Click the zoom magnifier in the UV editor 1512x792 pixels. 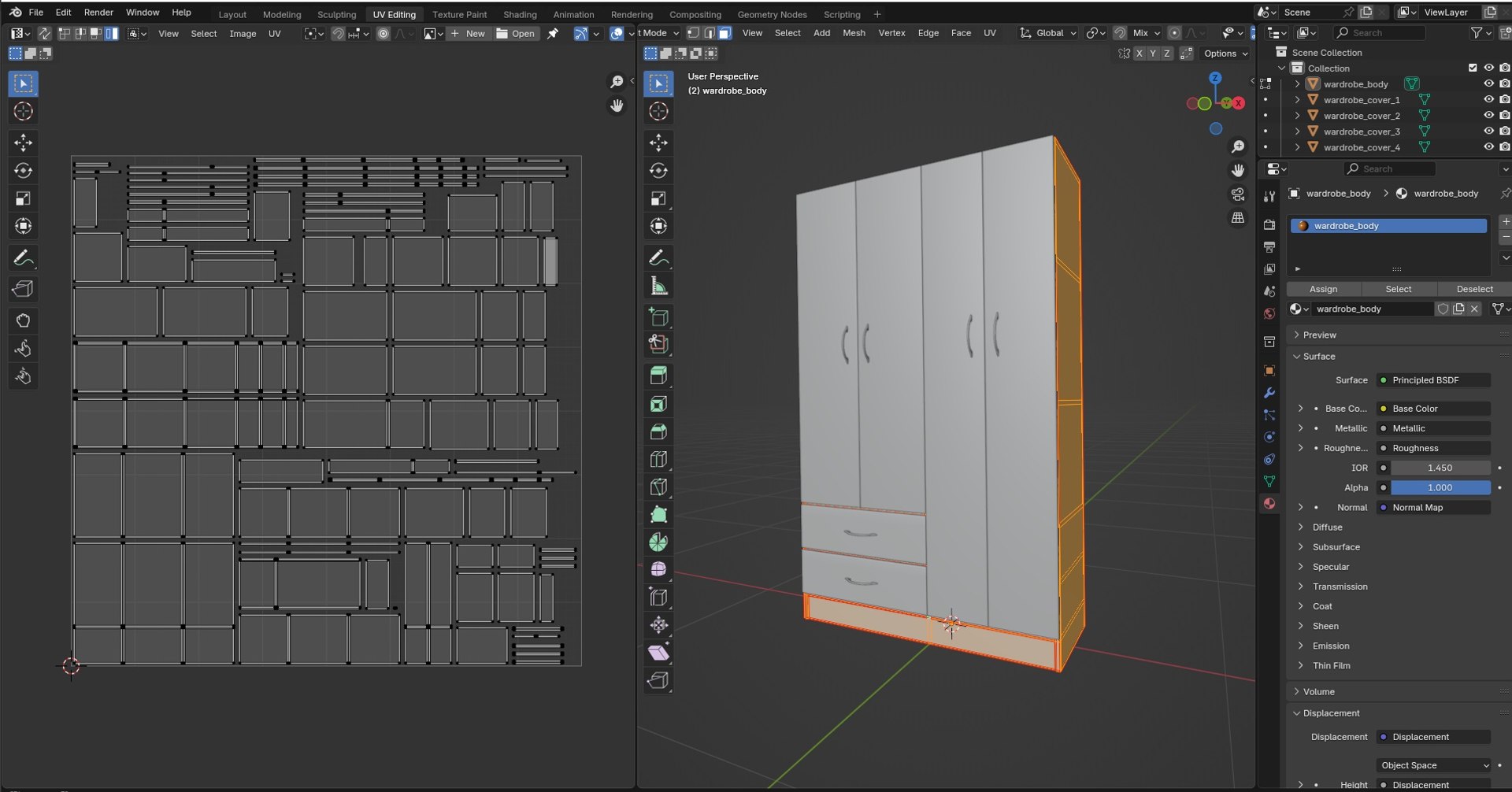(x=617, y=81)
